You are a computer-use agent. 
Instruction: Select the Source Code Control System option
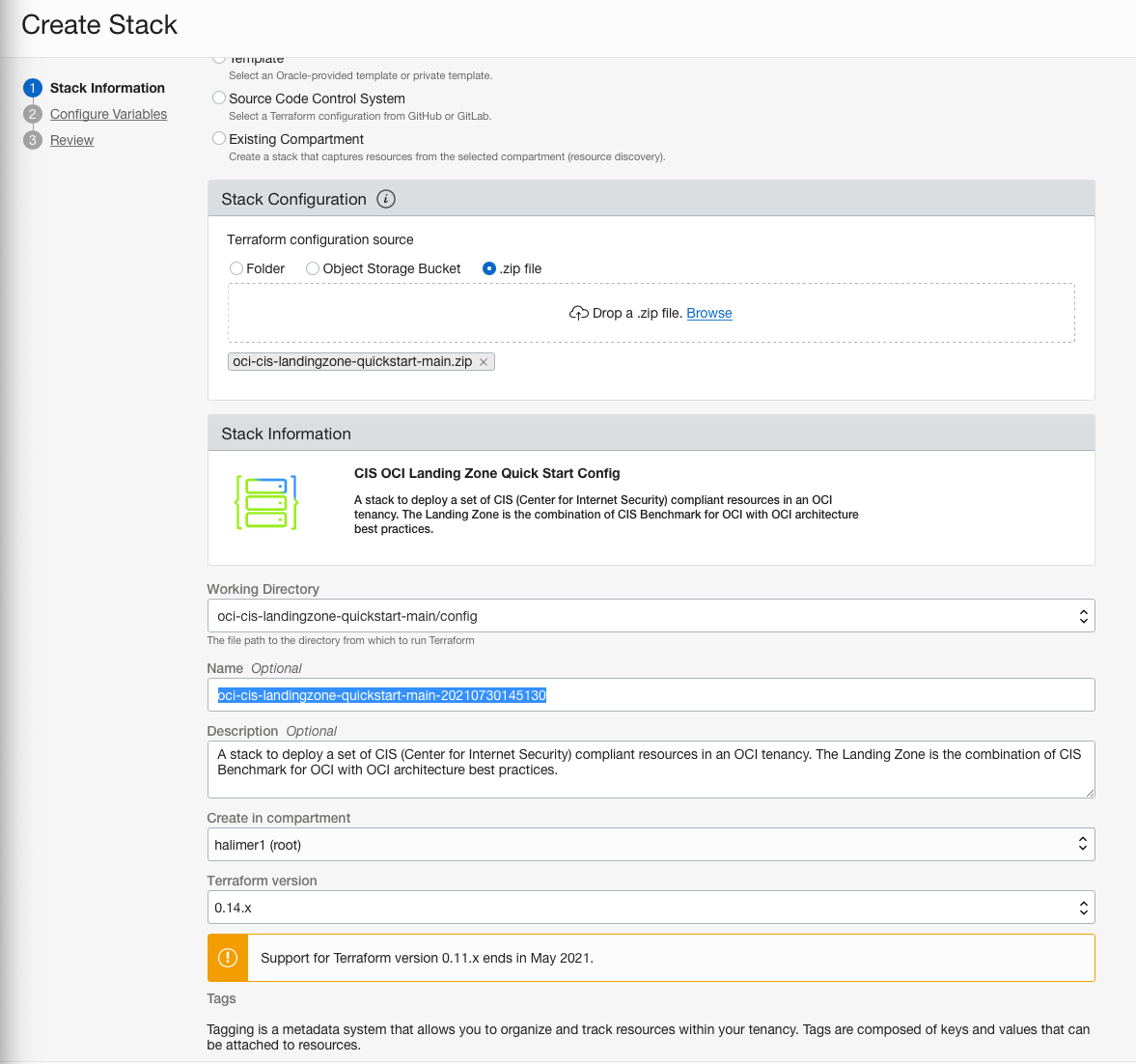pyautogui.click(x=218, y=98)
